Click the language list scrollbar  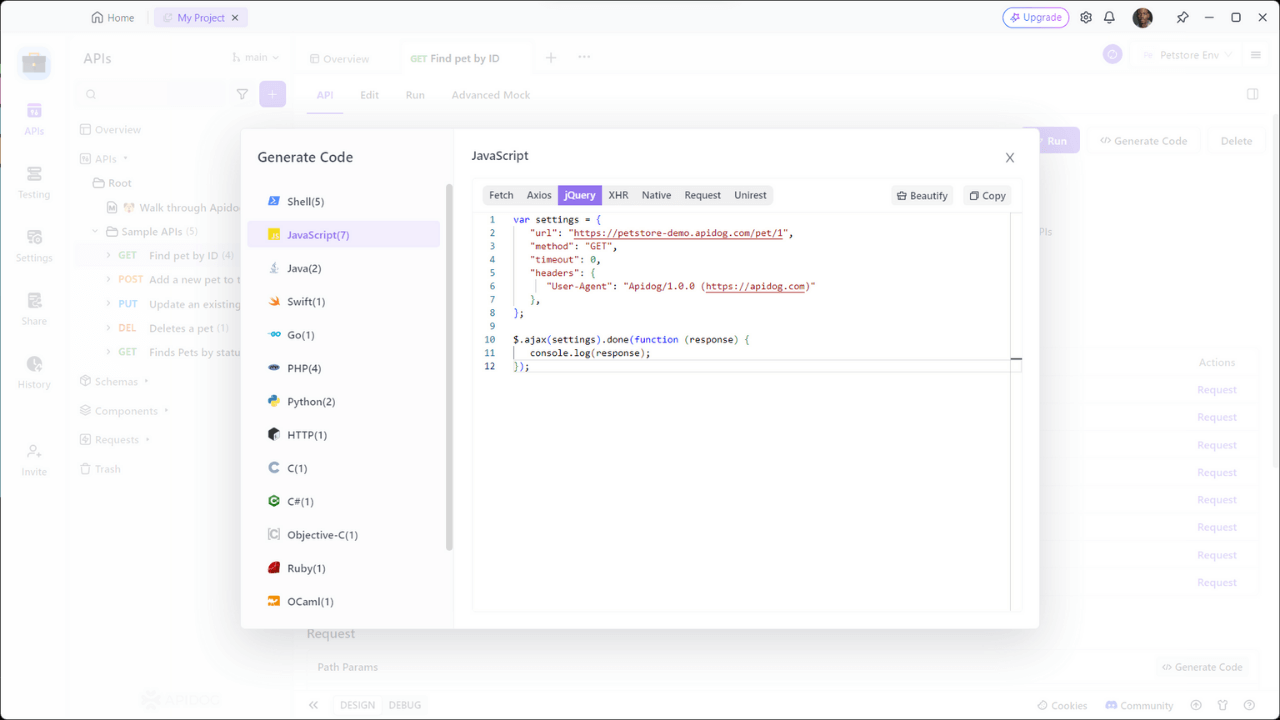449,367
